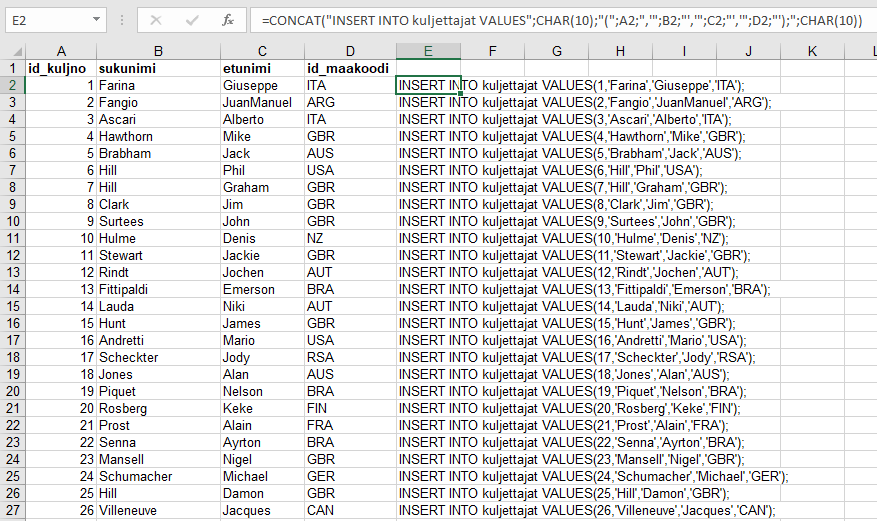Select column C header

[262, 51]
